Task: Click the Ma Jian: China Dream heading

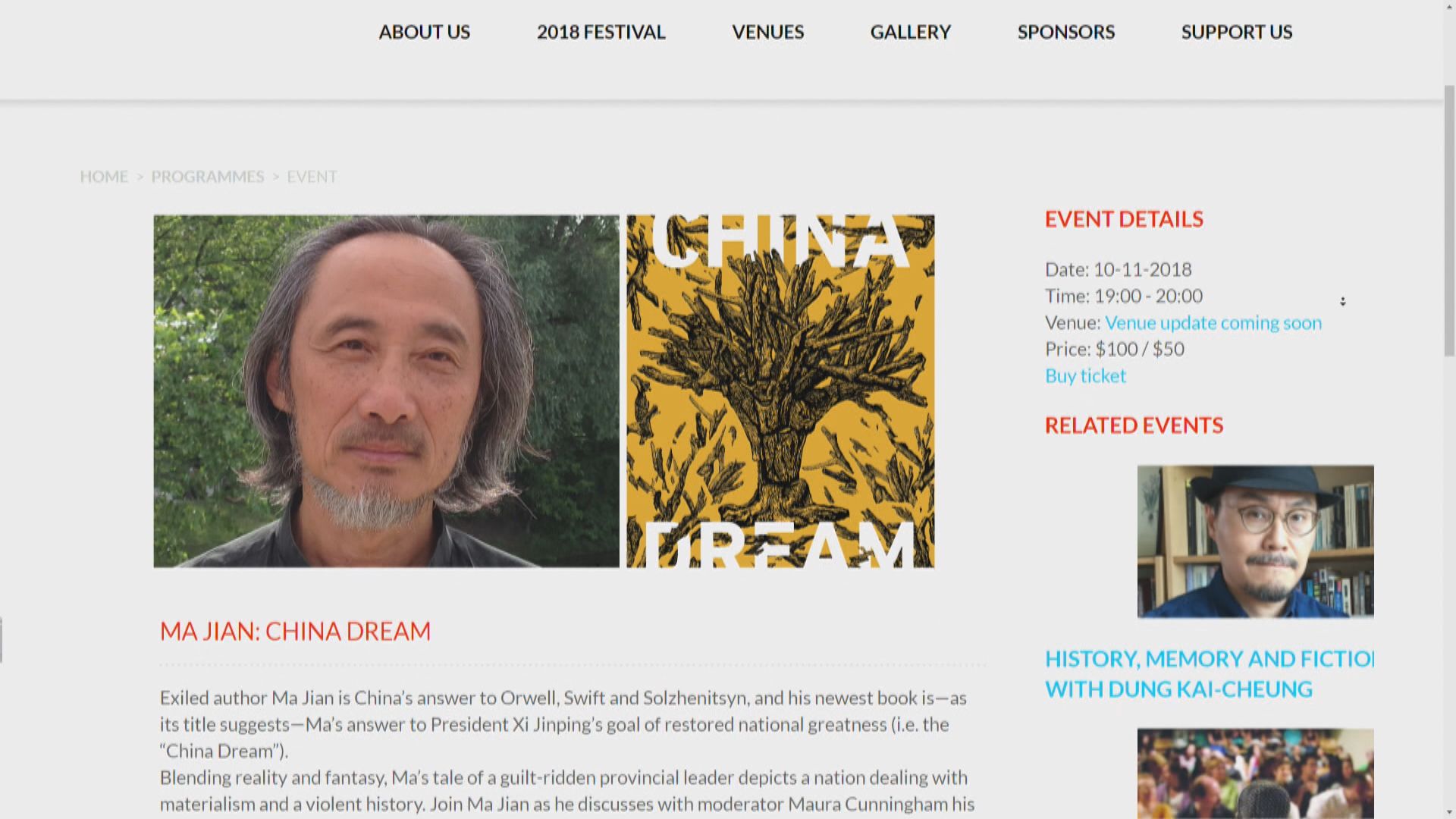Action: pos(295,631)
